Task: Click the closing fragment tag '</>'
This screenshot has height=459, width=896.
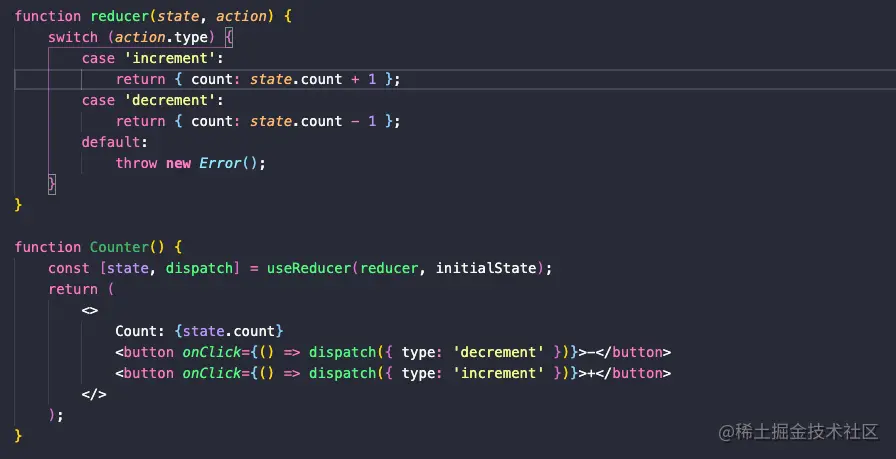Action: coord(94,394)
